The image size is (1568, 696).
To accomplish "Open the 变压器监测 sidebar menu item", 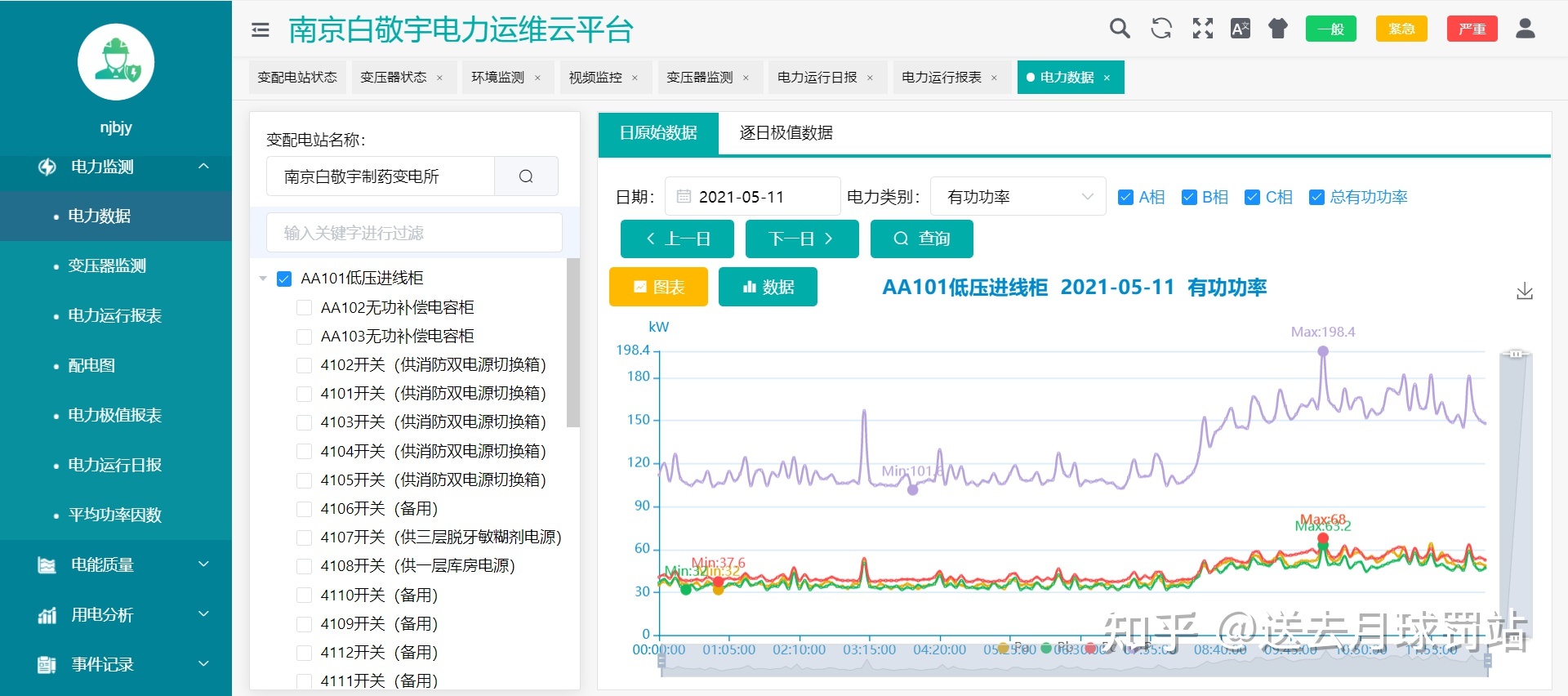I will (107, 265).
